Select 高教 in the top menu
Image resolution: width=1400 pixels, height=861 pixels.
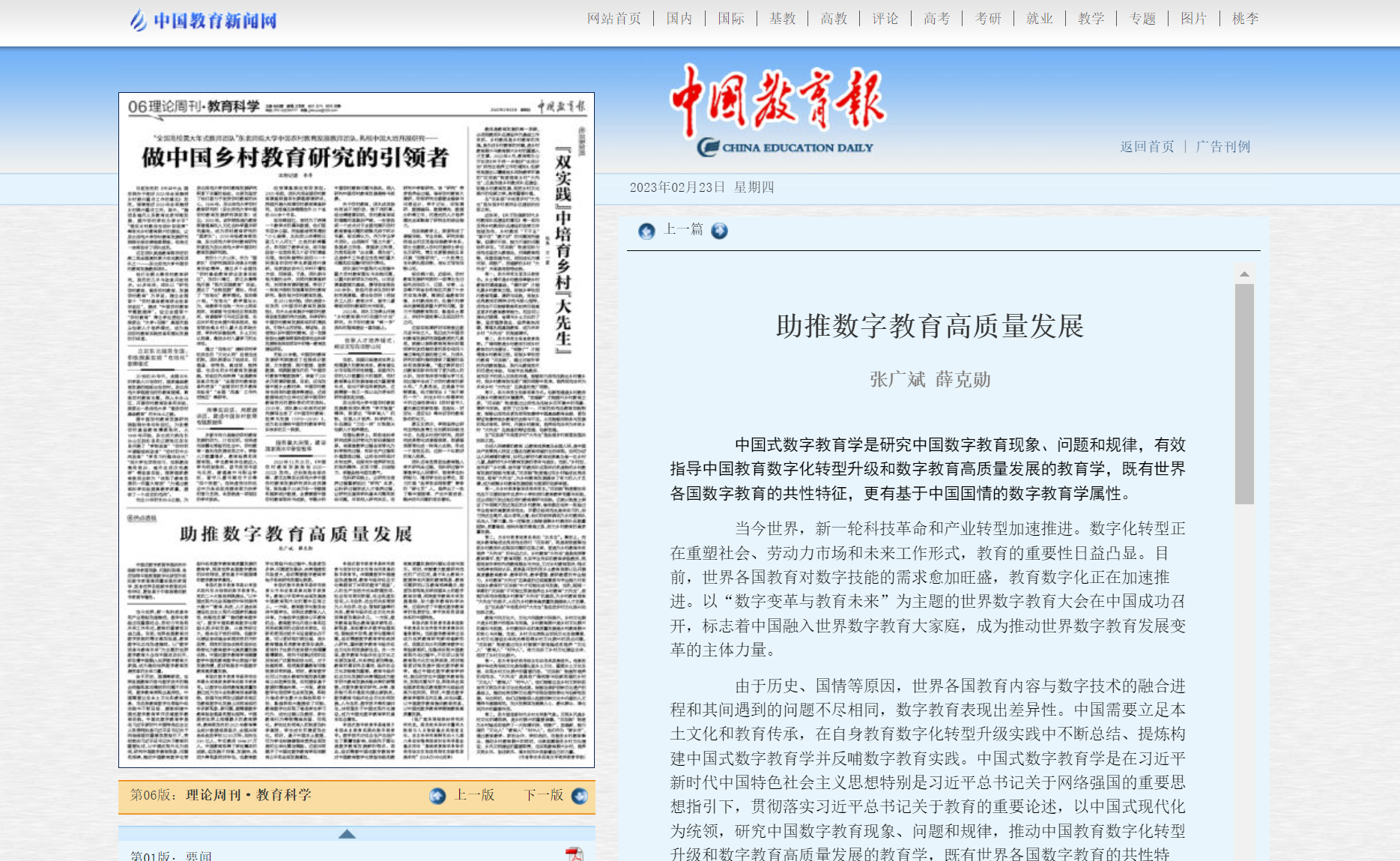[834, 19]
